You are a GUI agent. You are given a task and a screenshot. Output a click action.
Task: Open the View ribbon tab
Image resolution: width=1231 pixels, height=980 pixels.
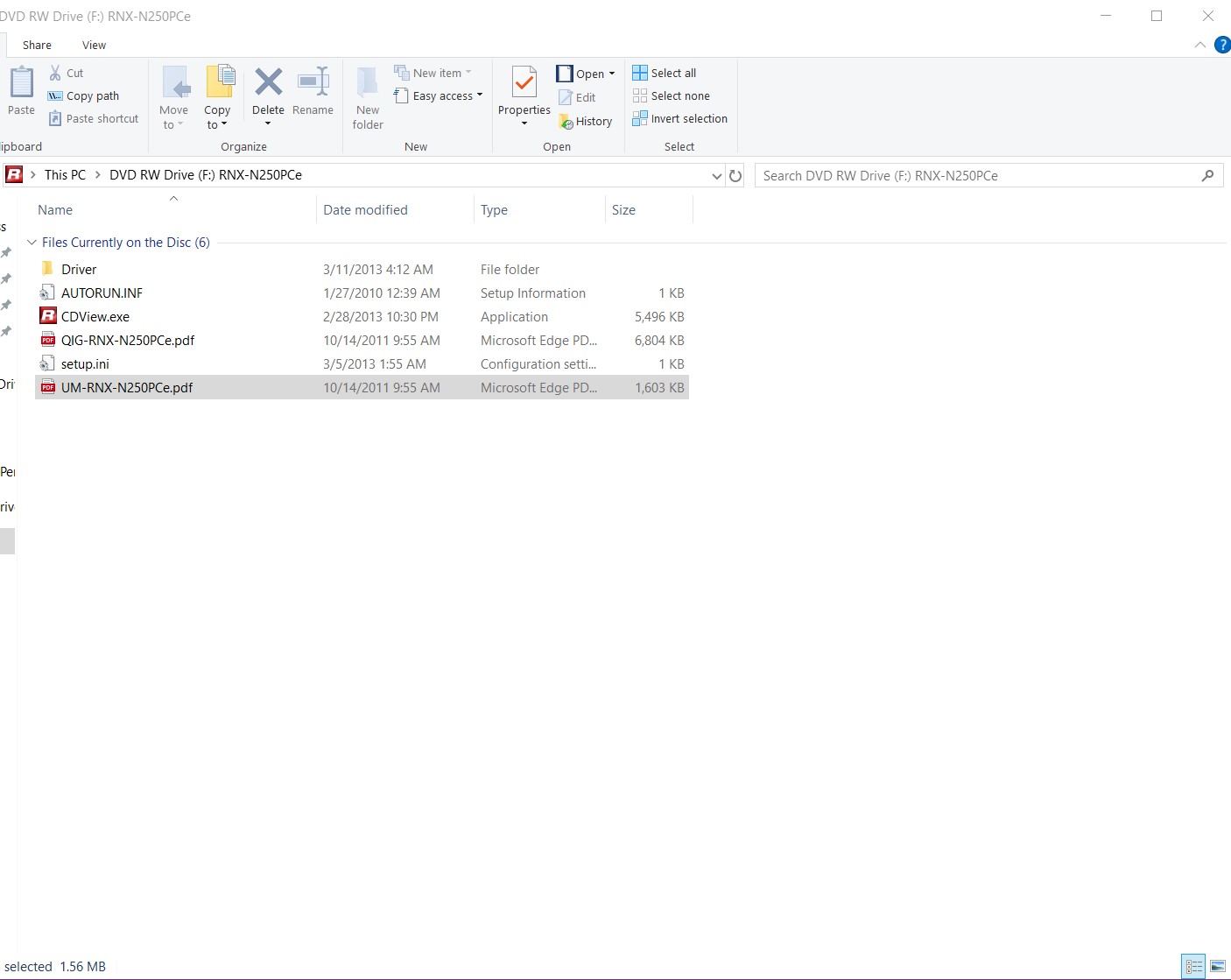pyautogui.click(x=94, y=46)
